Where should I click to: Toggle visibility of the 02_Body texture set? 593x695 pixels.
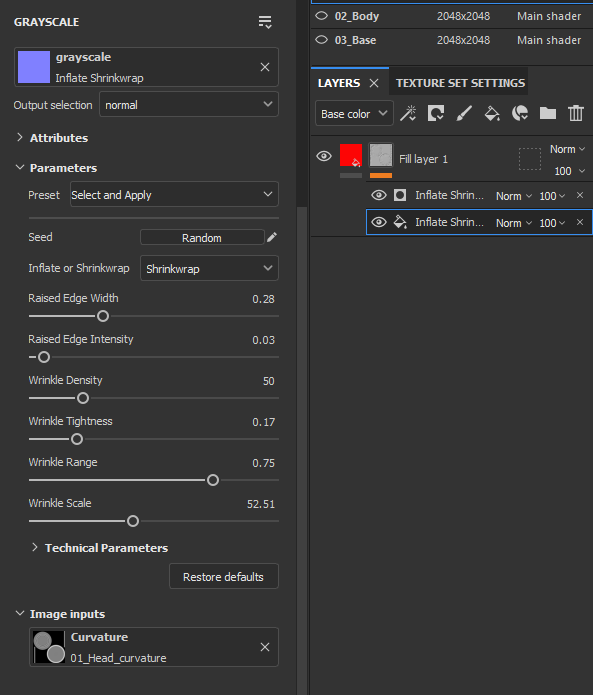321,16
